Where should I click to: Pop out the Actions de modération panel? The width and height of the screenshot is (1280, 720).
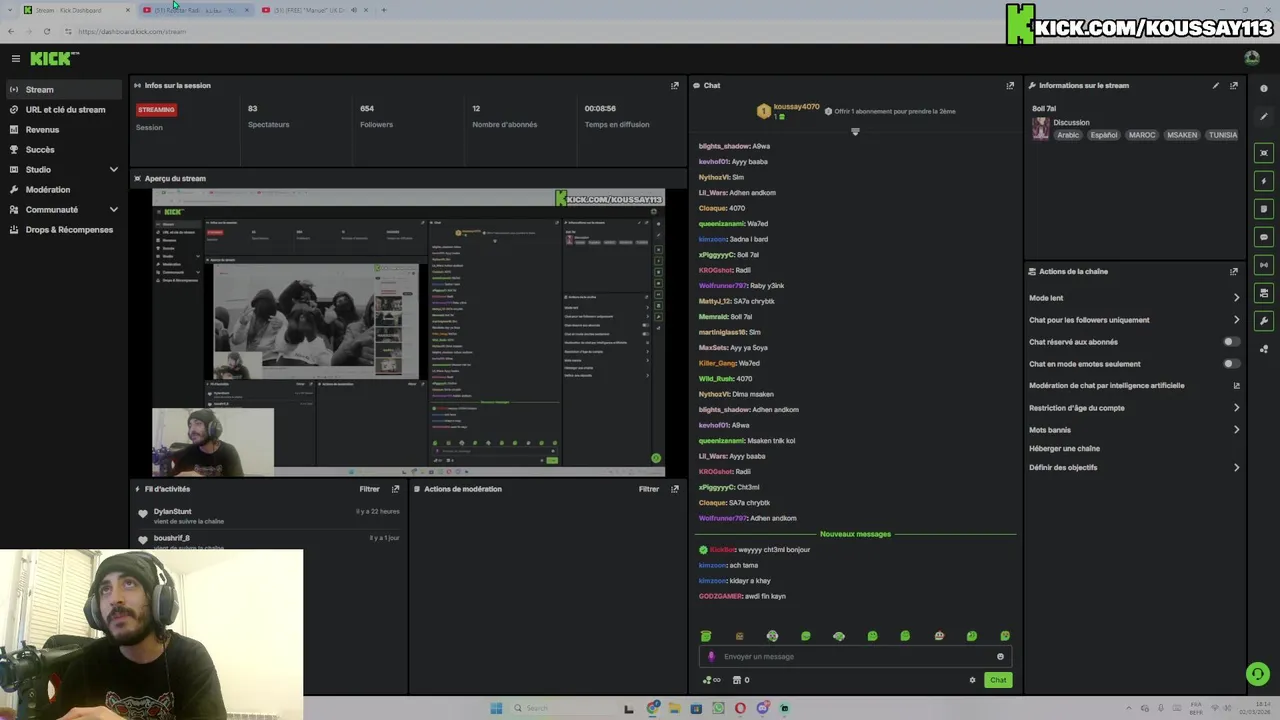click(674, 489)
